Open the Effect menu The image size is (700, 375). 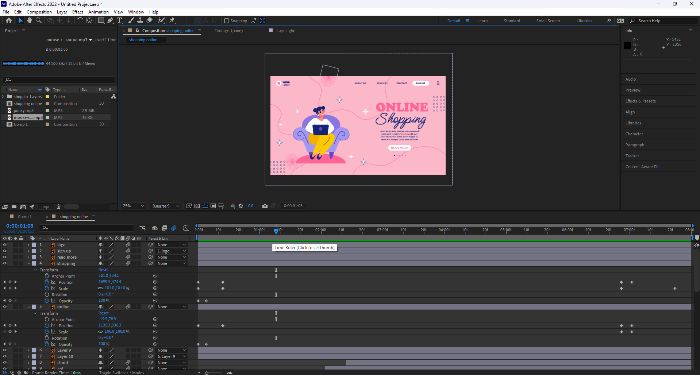click(x=78, y=12)
